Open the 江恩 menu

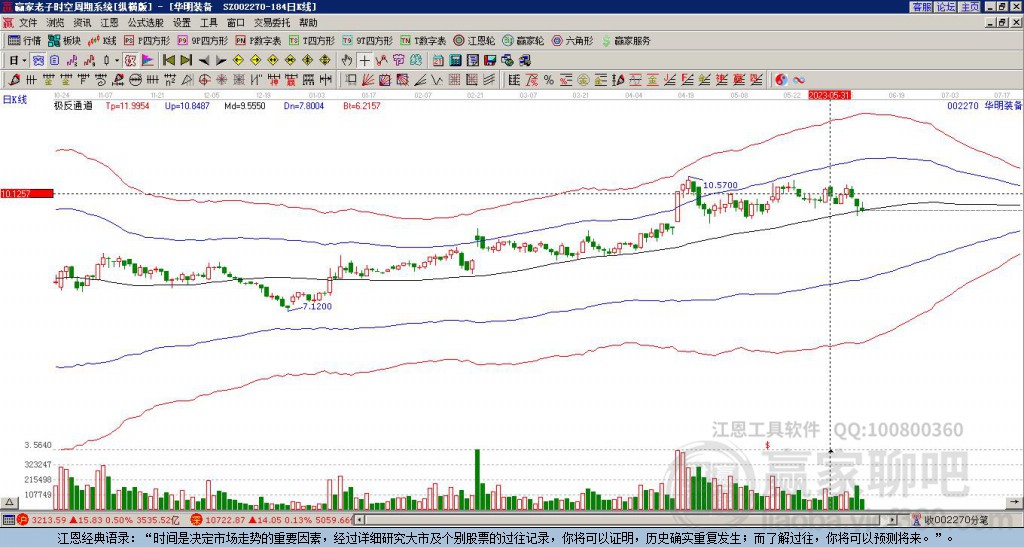click(x=110, y=23)
